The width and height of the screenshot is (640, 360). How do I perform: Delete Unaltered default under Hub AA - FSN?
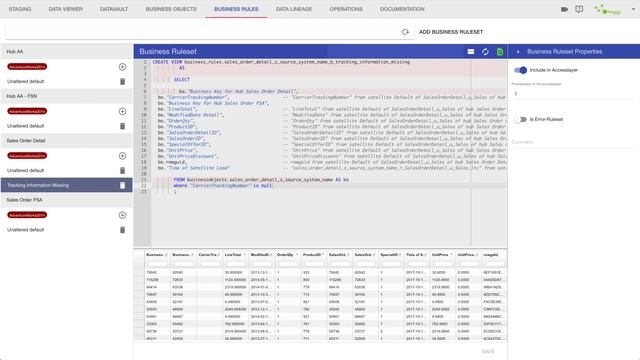click(122, 126)
